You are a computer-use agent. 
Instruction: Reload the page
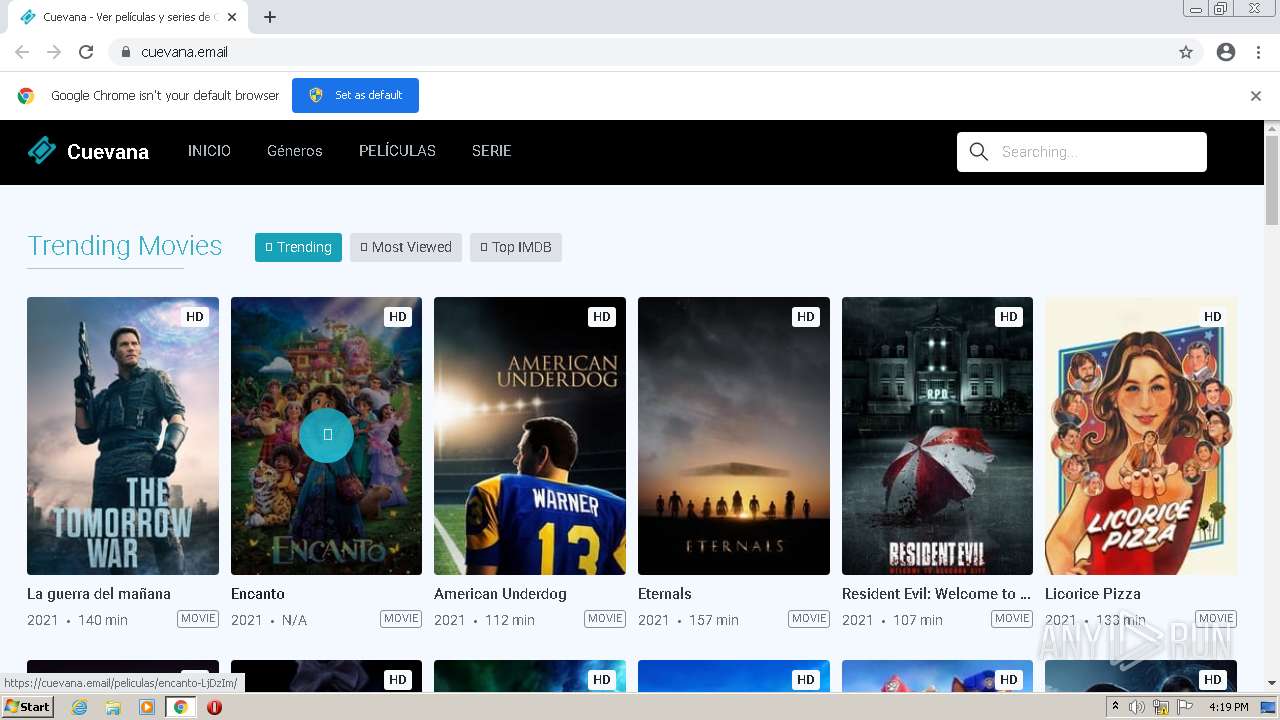pyautogui.click(x=86, y=52)
